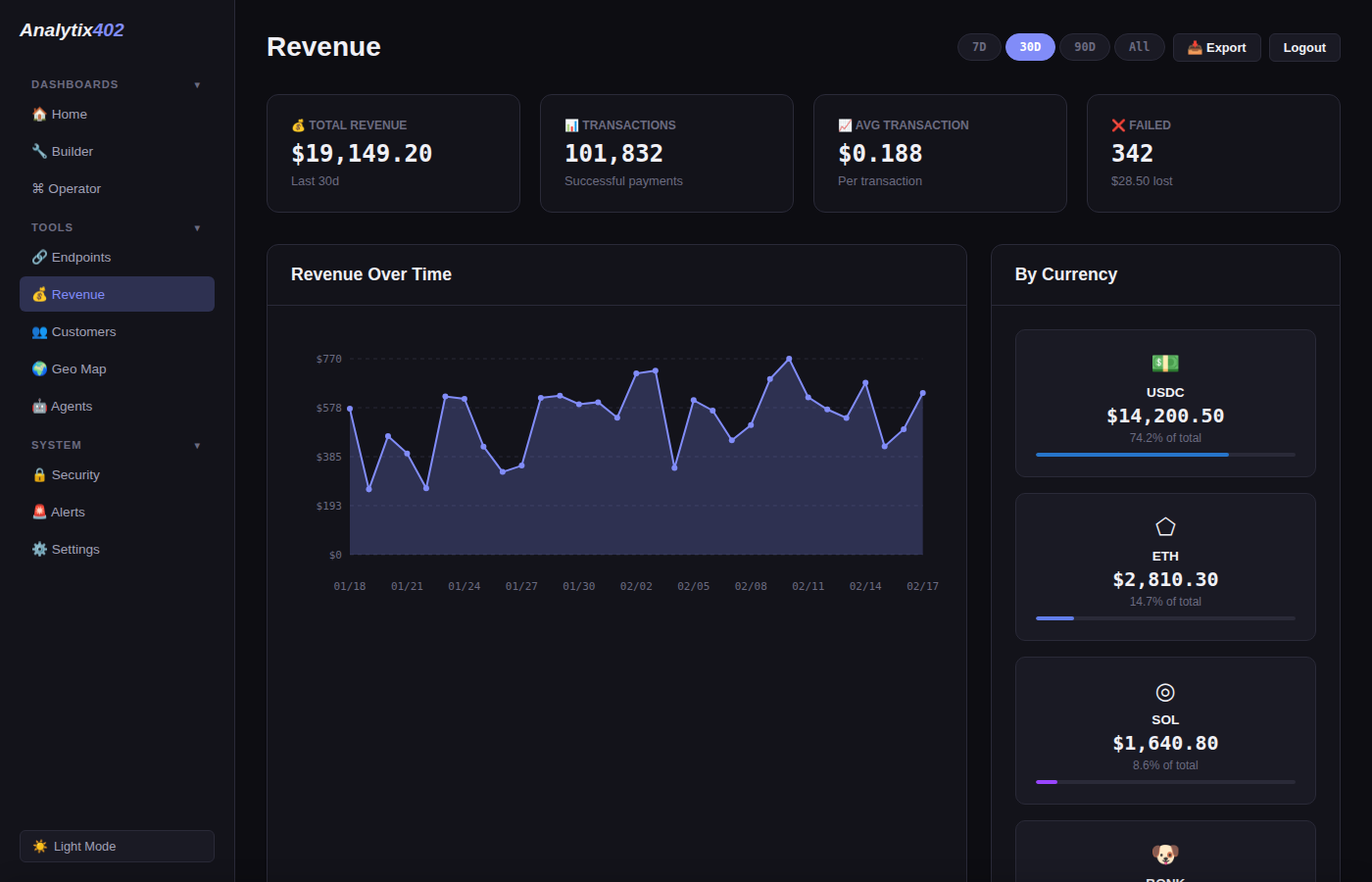1372x882 pixels.
Task: Select the 90D time range
Action: tap(1085, 47)
